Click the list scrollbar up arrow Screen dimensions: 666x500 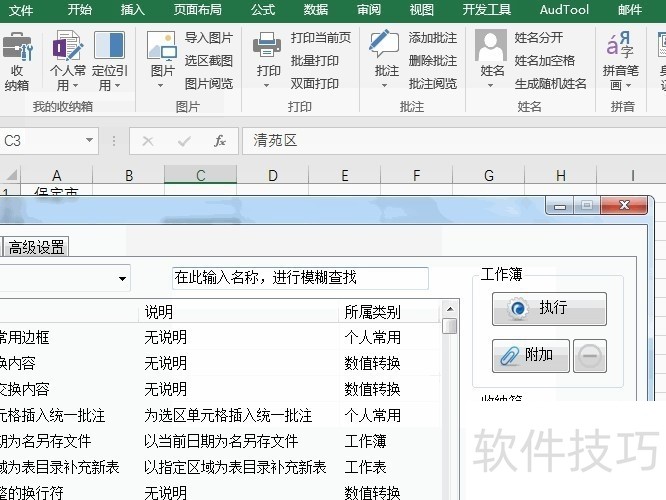(x=450, y=309)
